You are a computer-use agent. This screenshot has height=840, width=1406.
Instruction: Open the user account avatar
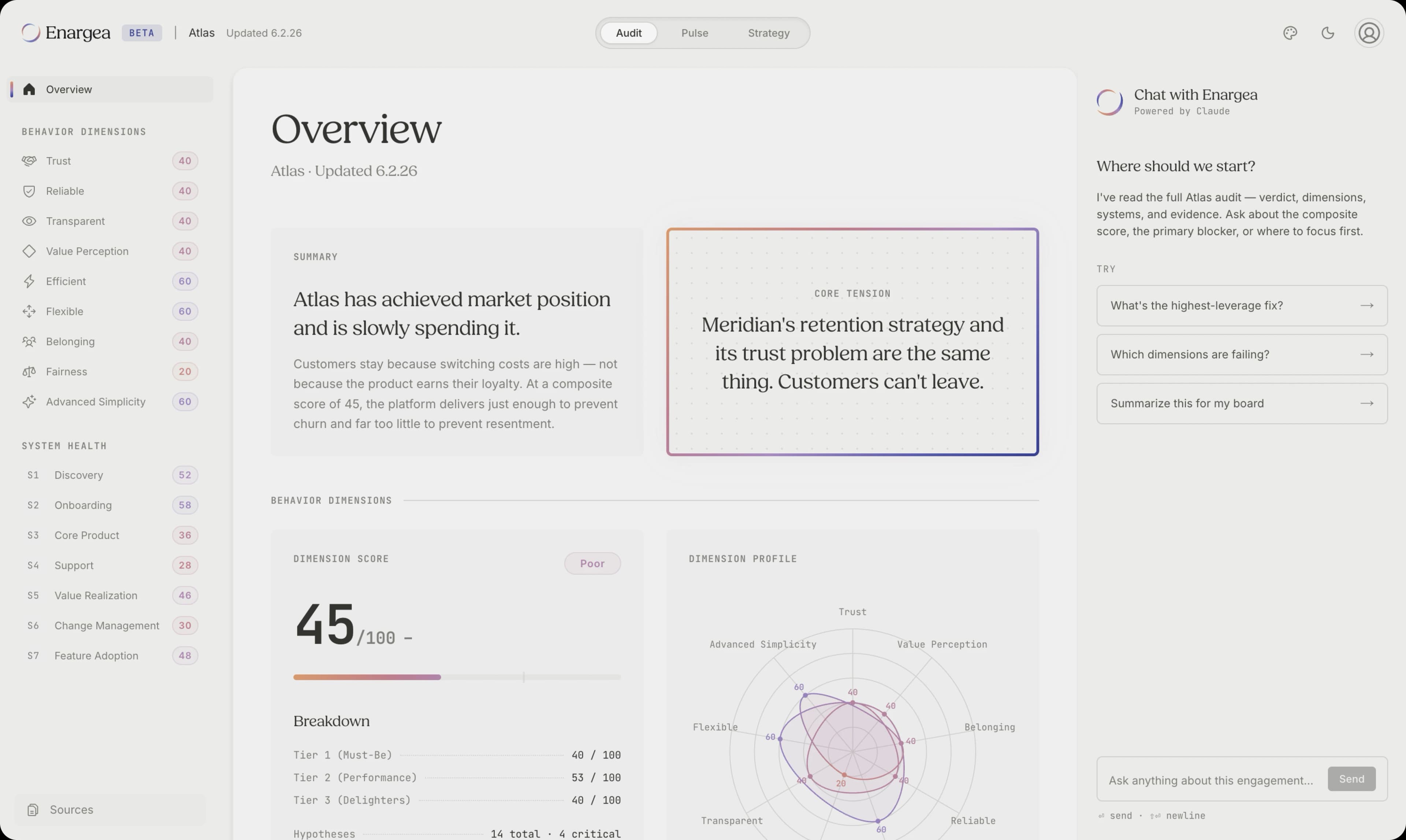(1369, 33)
